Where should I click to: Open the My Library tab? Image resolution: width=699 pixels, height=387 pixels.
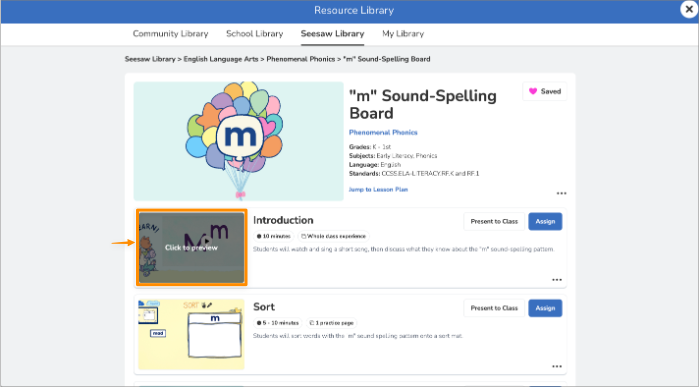point(403,34)
